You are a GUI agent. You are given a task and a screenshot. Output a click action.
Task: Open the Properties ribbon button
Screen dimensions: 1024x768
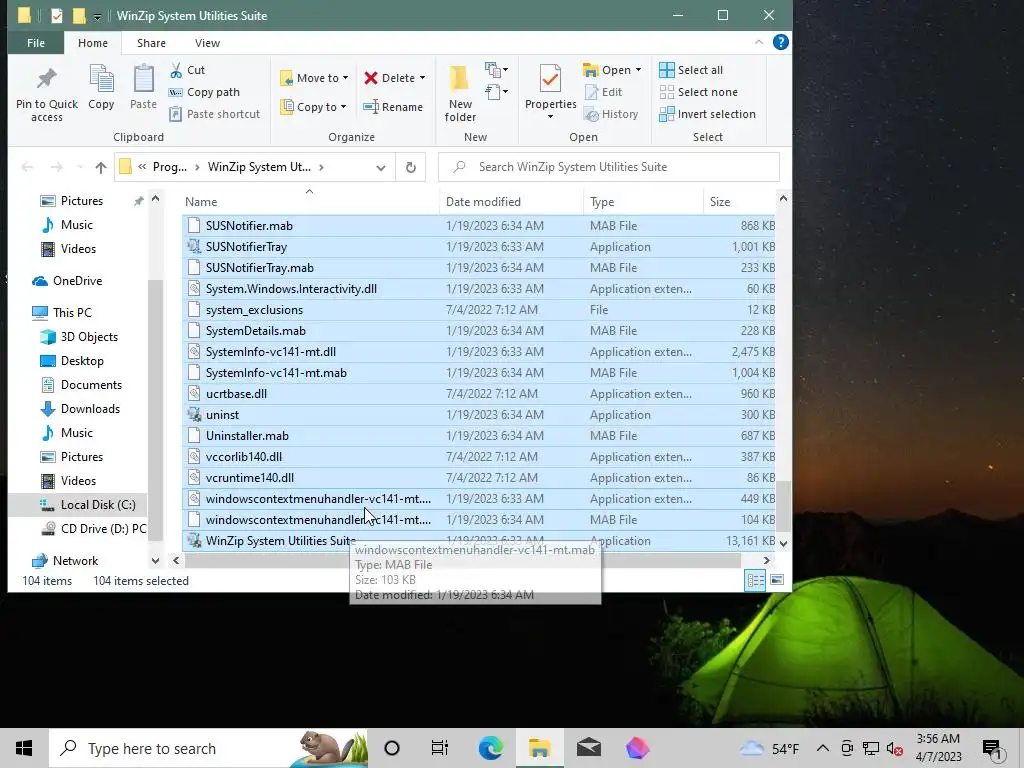[x=551, y=92]
